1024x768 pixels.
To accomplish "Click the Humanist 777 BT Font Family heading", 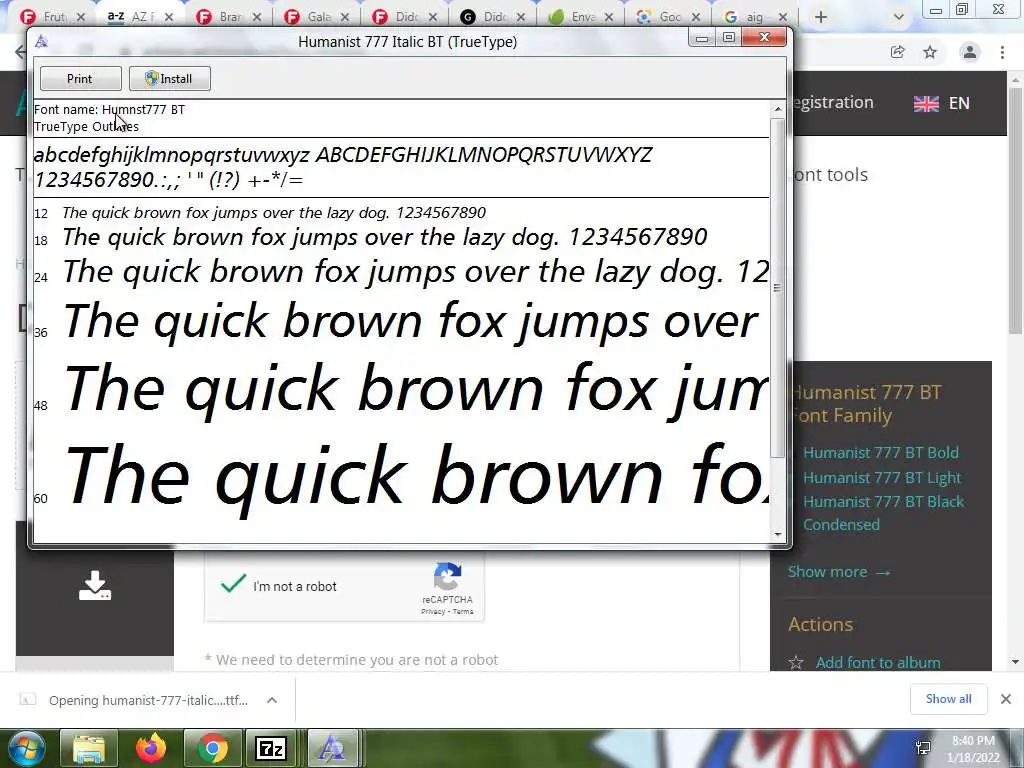I will click(867, 404).
